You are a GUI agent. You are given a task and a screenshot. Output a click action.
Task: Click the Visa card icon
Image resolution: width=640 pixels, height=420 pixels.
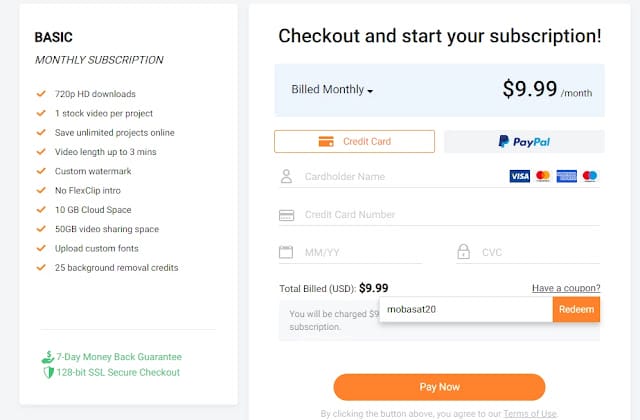[x=519, y=176]
